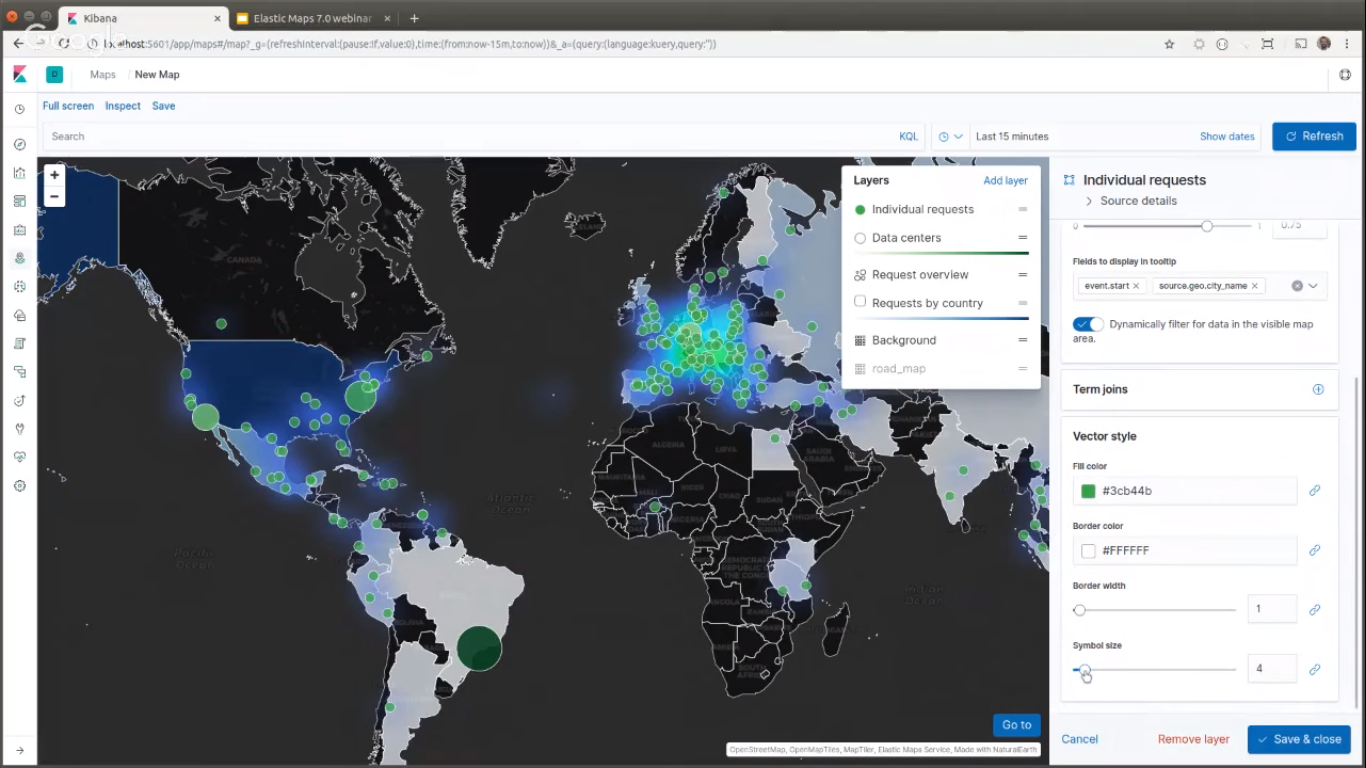Open the time picker dropdown near KQL
The height and width of the screenshot is (768, 1366).
pyautogui.click(x=949, y=136)
